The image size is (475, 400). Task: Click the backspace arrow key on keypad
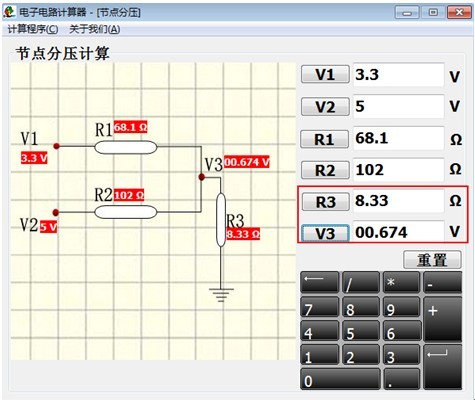point(320,282)
